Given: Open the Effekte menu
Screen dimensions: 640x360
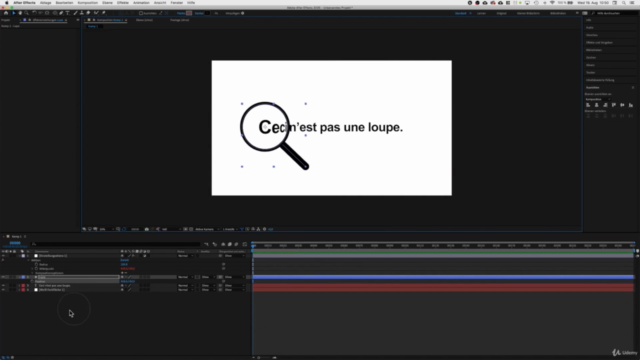Looking at the screenshot, I should coord(123,3).
